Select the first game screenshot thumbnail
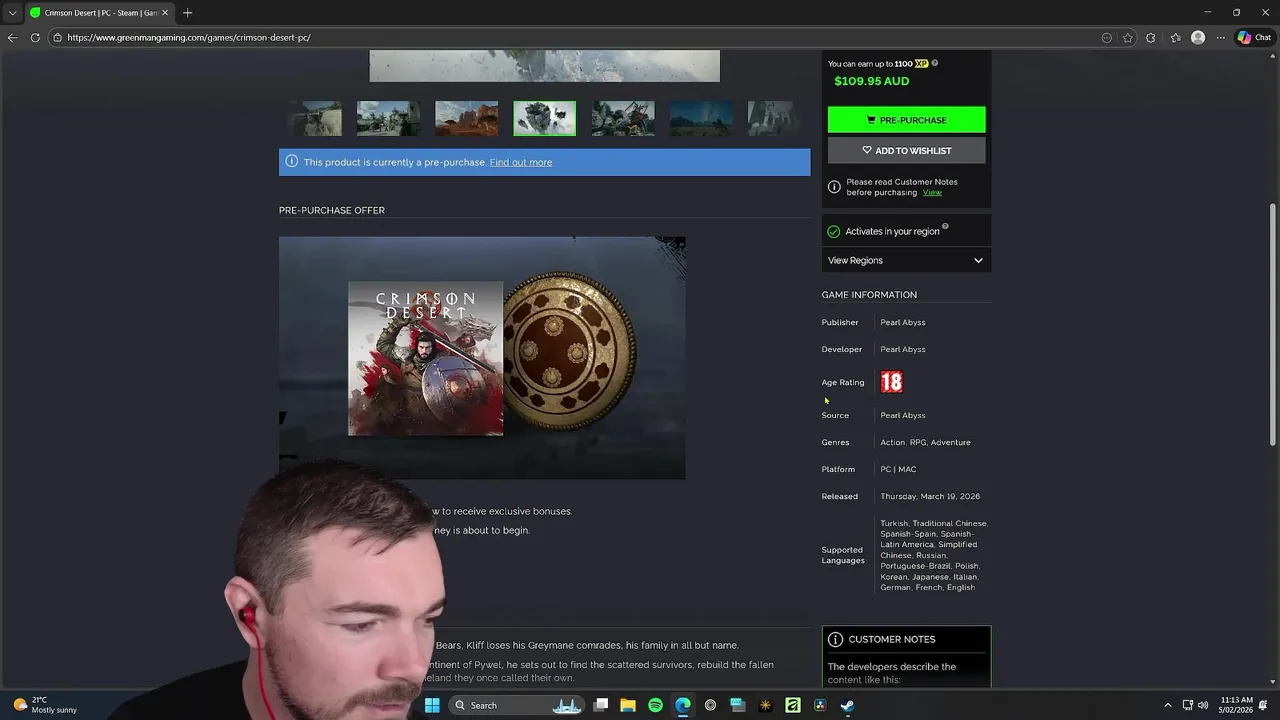This screenshot has height=720, width=1280. pos(314,118)
